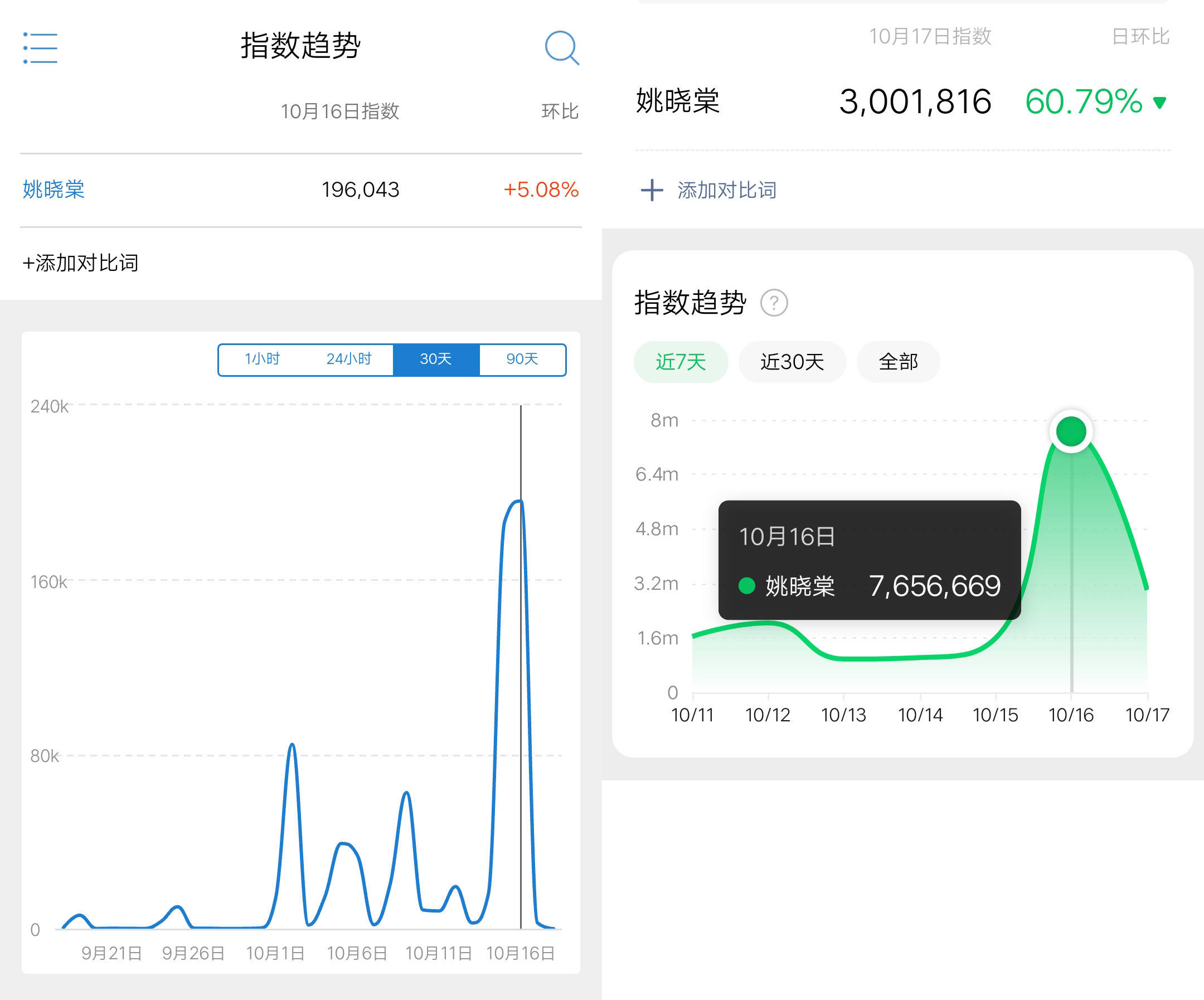Image resolution: width=1204 pixels, height=1000 pixels.
Task: Select the 1小时 tab
Action: point(261,359)
